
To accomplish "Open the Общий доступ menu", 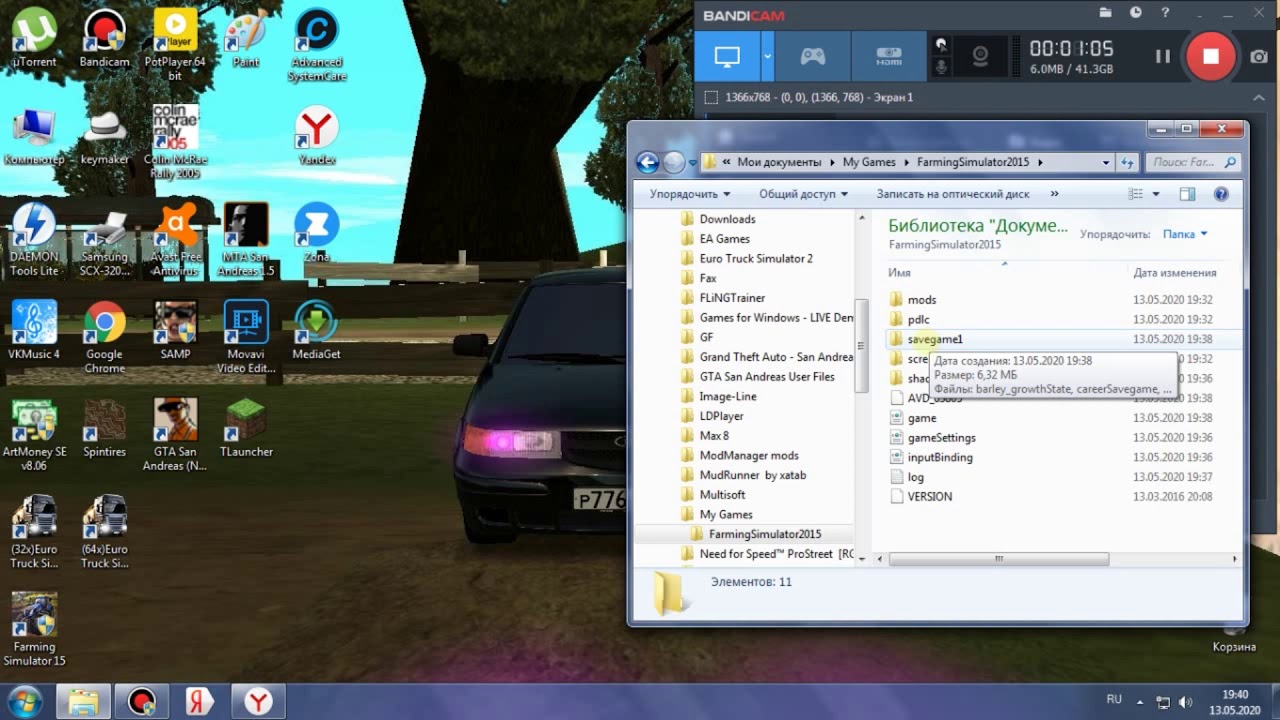I will [x=803, y=194].
